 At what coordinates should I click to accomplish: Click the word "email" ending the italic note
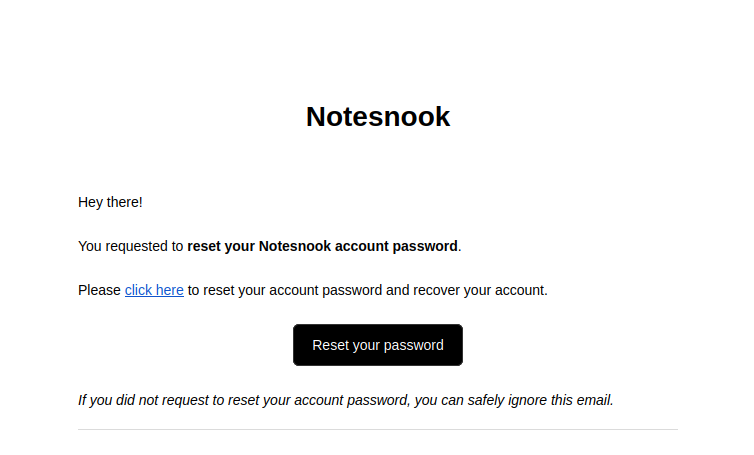592,401
